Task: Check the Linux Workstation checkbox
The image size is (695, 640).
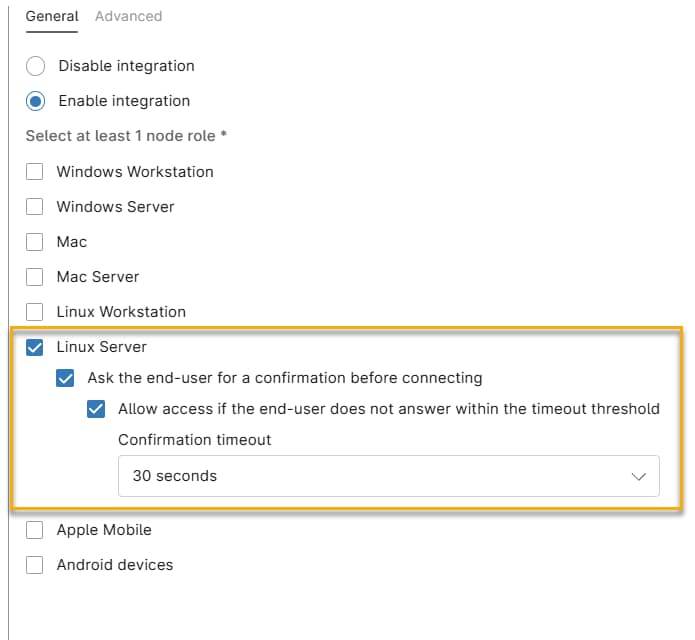Action: click(35, 312)
